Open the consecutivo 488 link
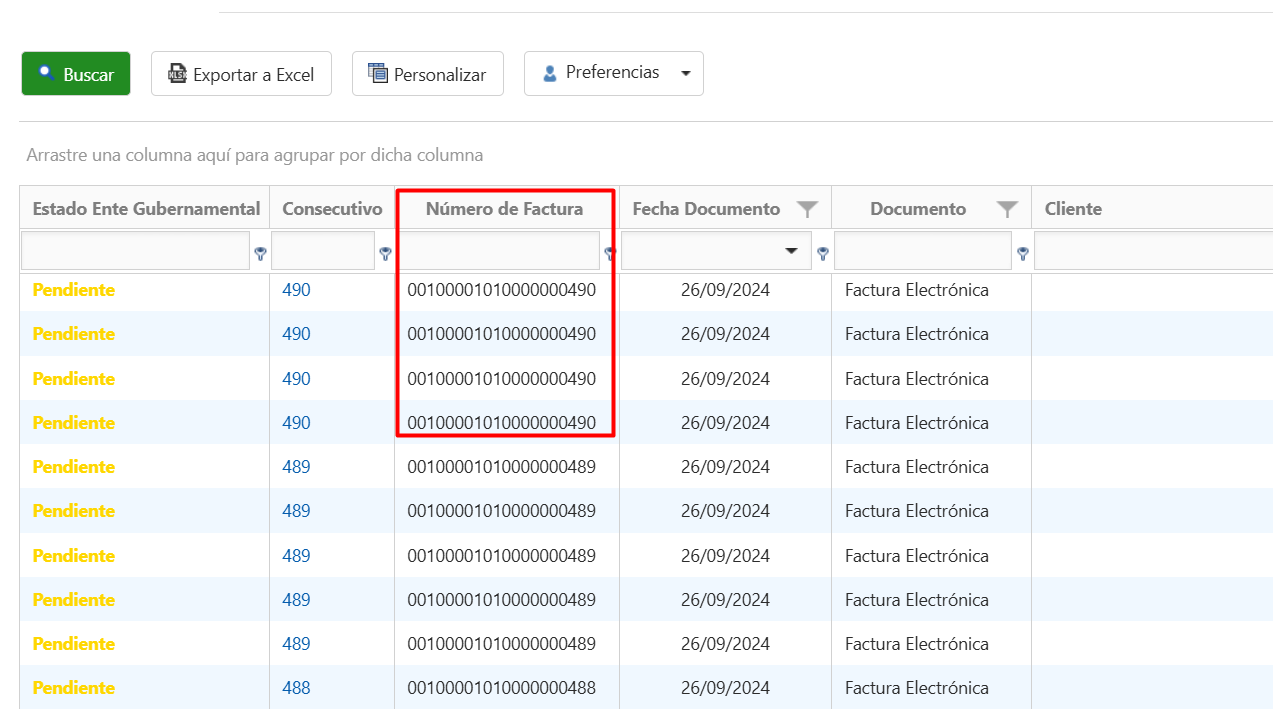1273x709 pixels. tap(296, 688)
